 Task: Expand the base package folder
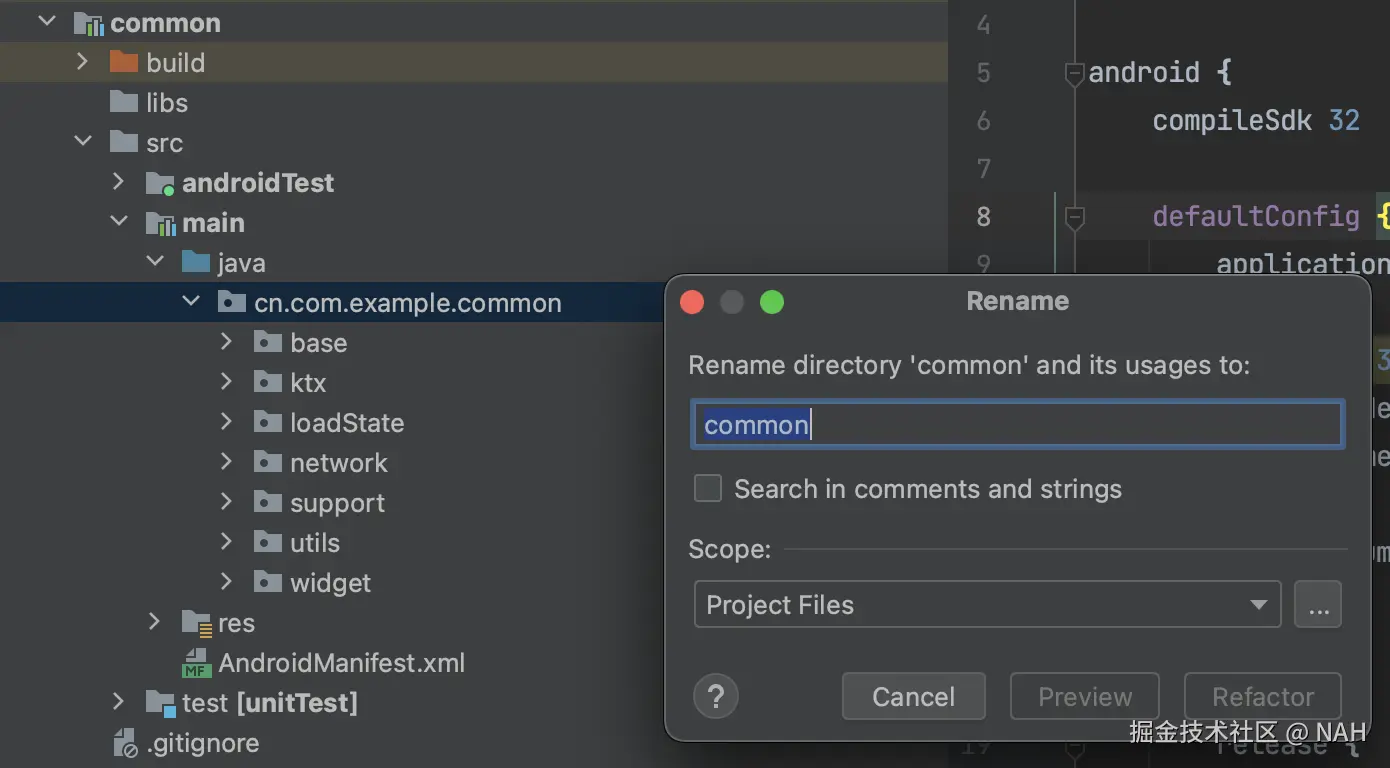tap(226, 342)
